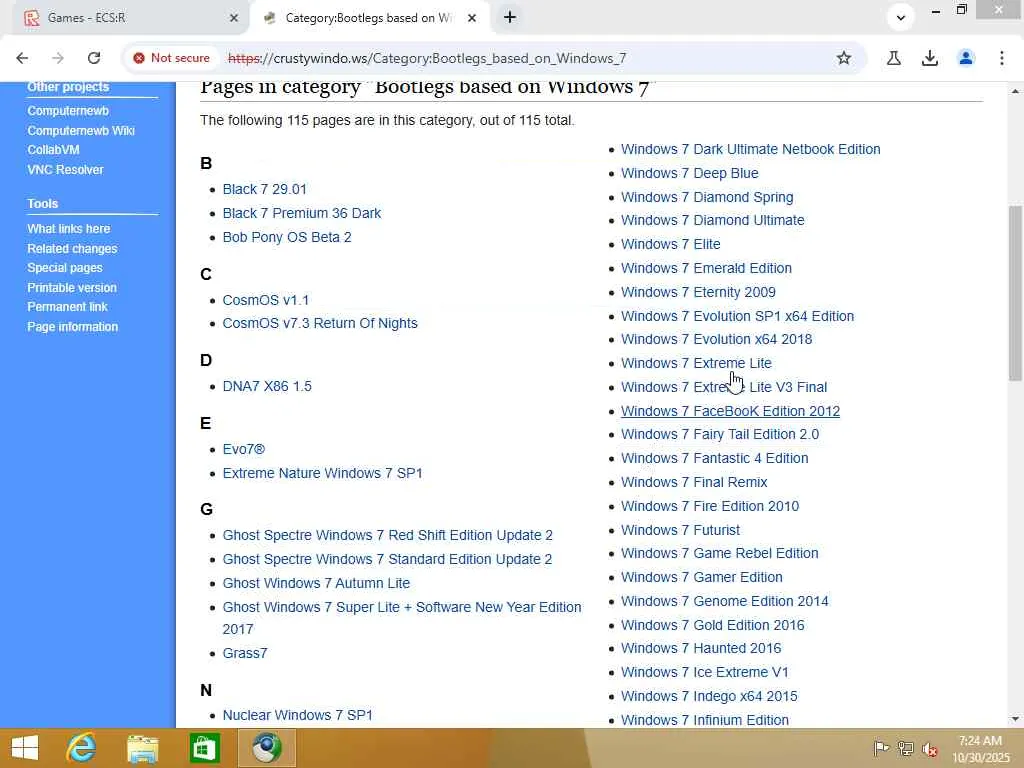Close the Games - ECS:R tab
This screenshot has height=768, width=1024.
234,18
